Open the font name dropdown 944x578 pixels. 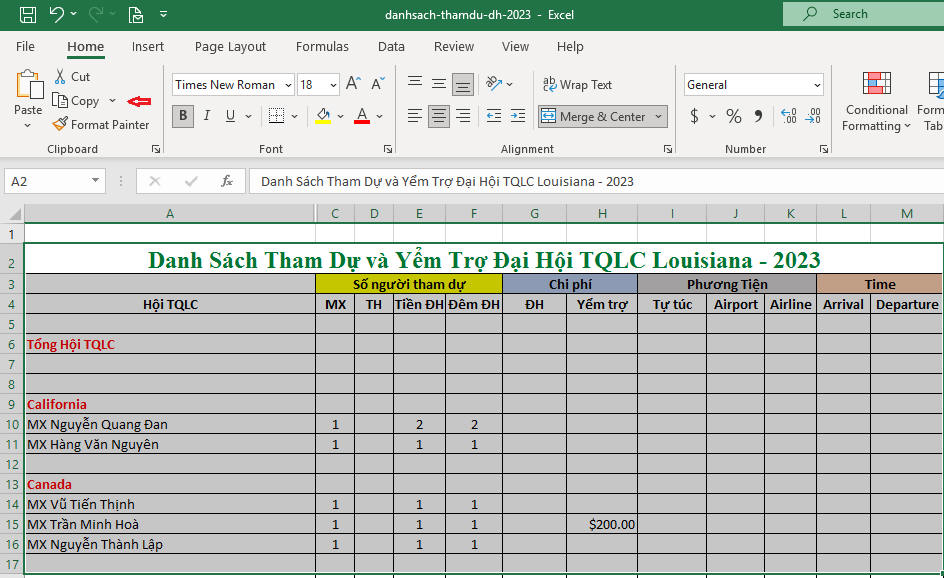[x=289, y=85]
